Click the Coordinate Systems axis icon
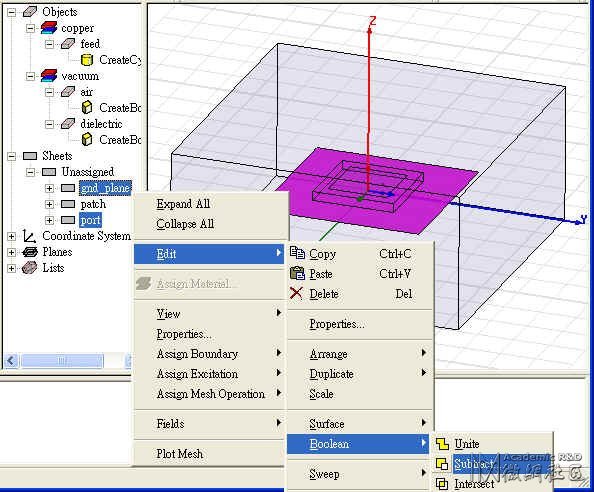The height and width of the screenshot is (492, 594). pyautogui.click(x=29, y=236)
